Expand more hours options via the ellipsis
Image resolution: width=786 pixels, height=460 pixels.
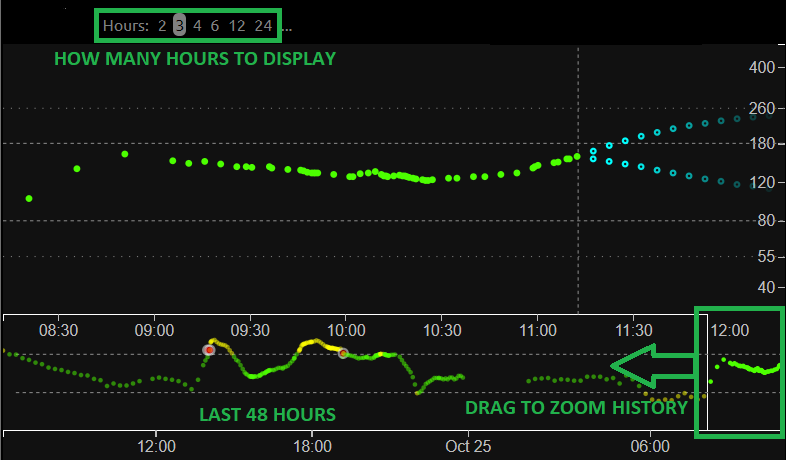pos(287,29)
